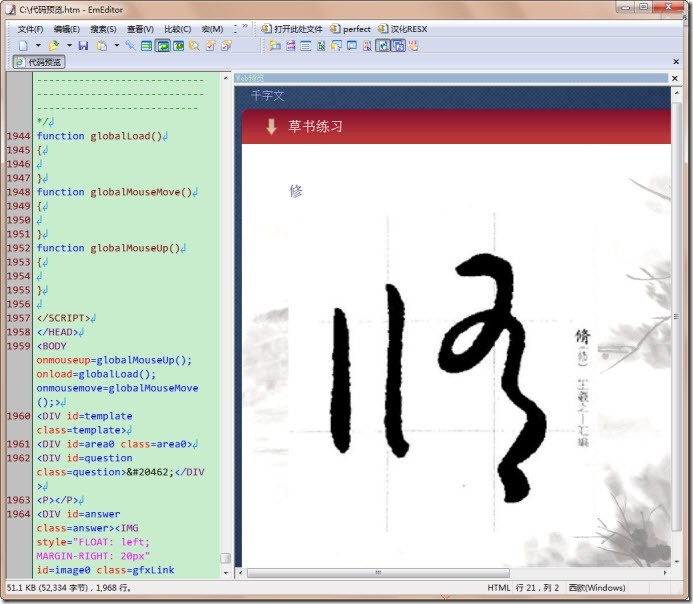Click the green spreadsheet document icon
This screenshot has height=604, width=693.
pos(321,46)
